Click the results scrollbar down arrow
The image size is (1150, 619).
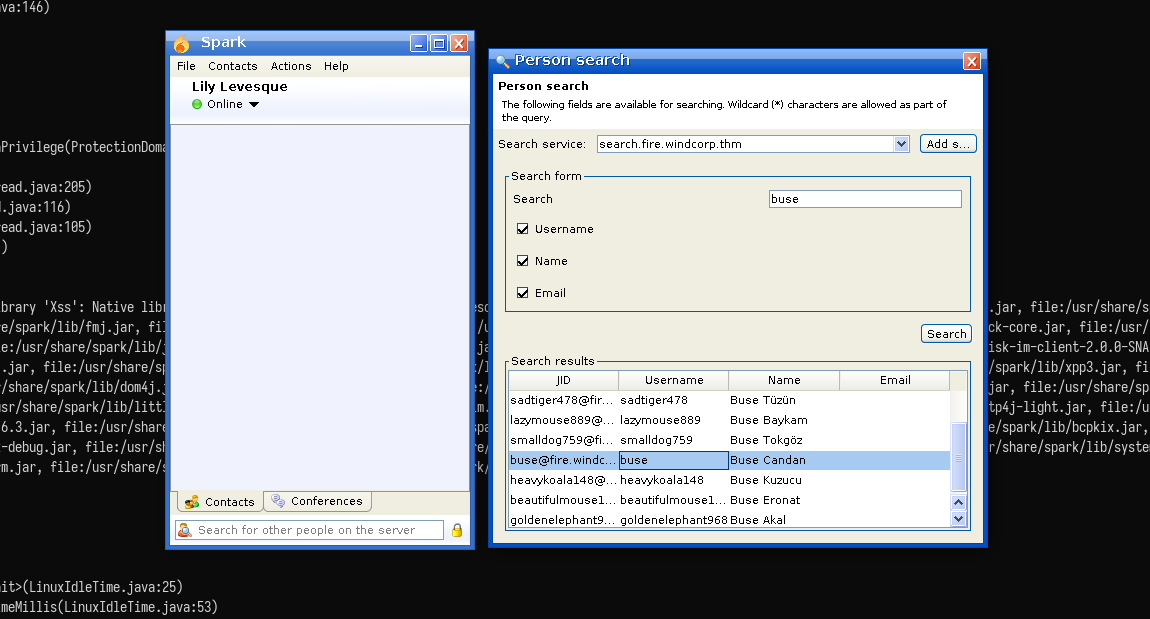tap(959, 519)
